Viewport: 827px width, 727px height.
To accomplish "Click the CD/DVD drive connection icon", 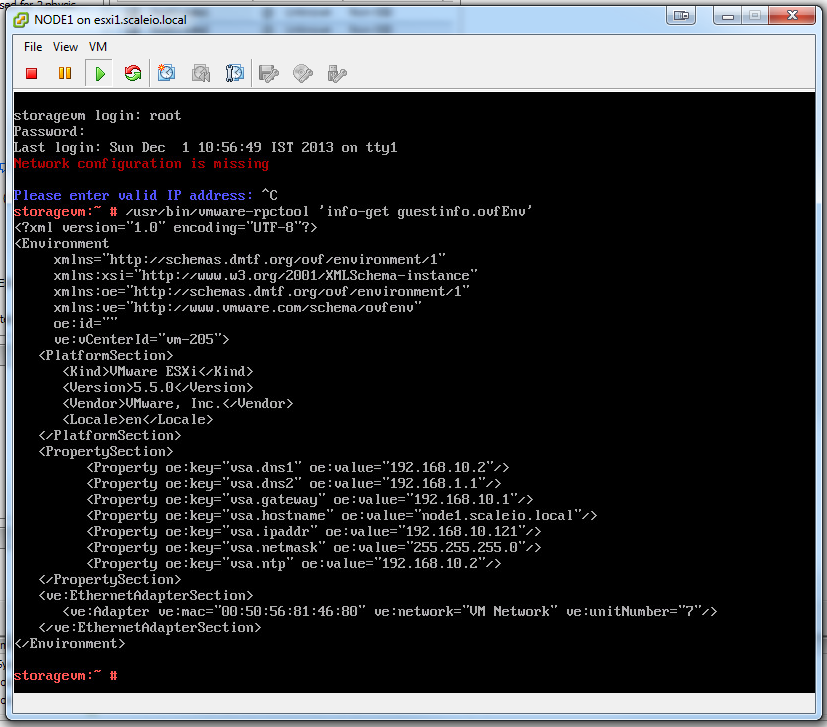I will 303,73.
